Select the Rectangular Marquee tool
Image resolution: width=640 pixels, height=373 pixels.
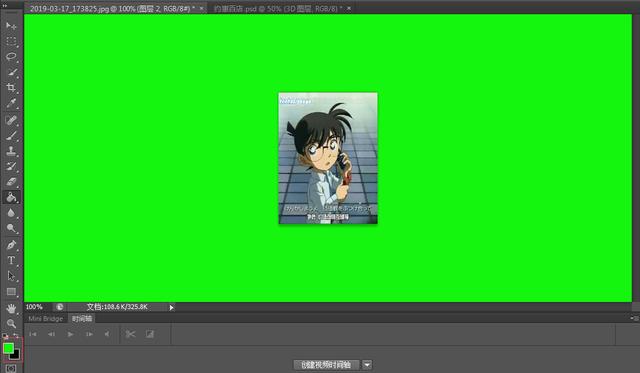[11, 41]
